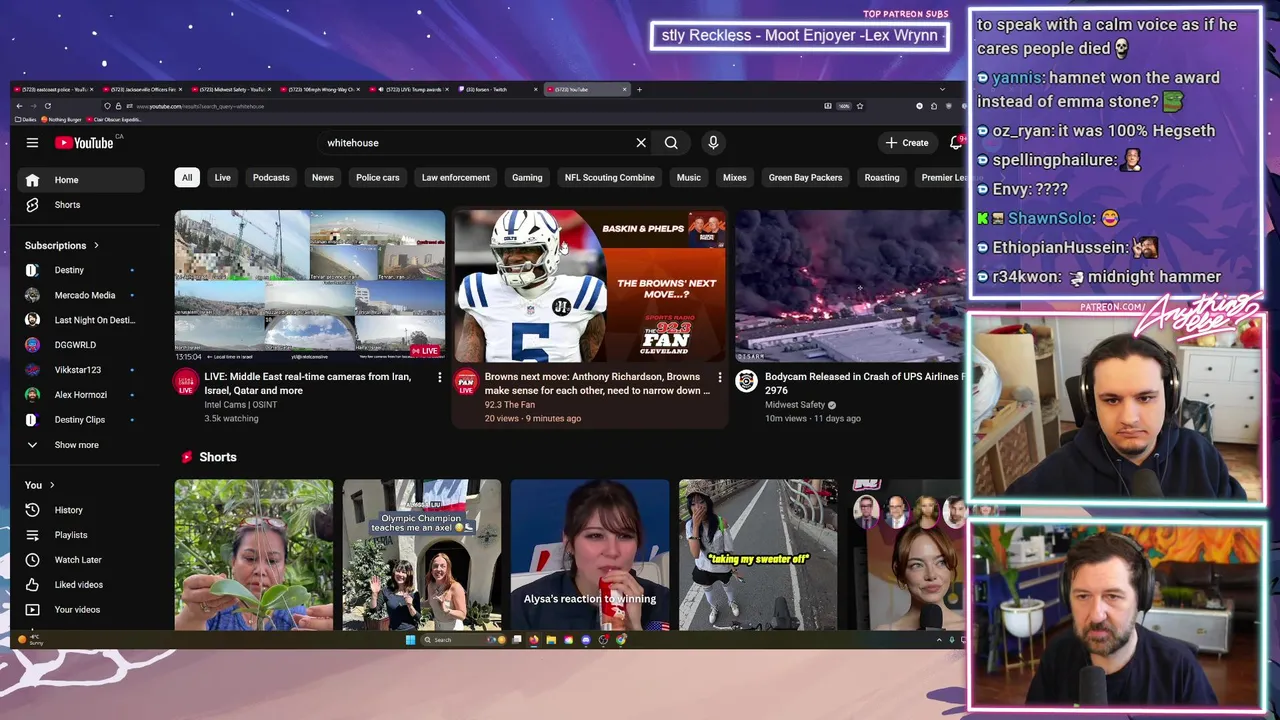Select the Live filter chip
Viewport: 1280px width, 720px height.
pyautogui.click(x=222, y=177)
